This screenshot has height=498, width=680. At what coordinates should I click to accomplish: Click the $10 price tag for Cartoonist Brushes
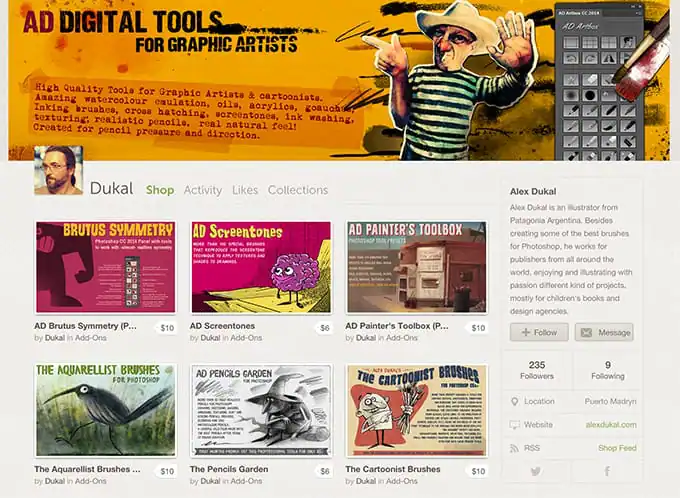(x=478, y=471)
